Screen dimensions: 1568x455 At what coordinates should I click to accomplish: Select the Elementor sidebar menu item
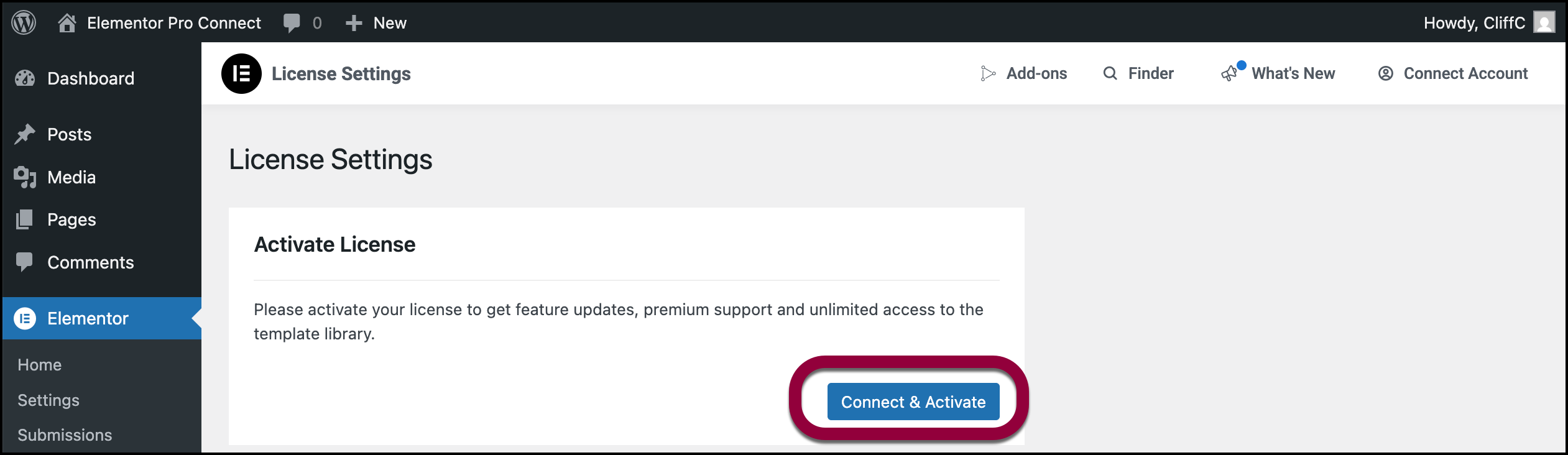tap(88, 318)
